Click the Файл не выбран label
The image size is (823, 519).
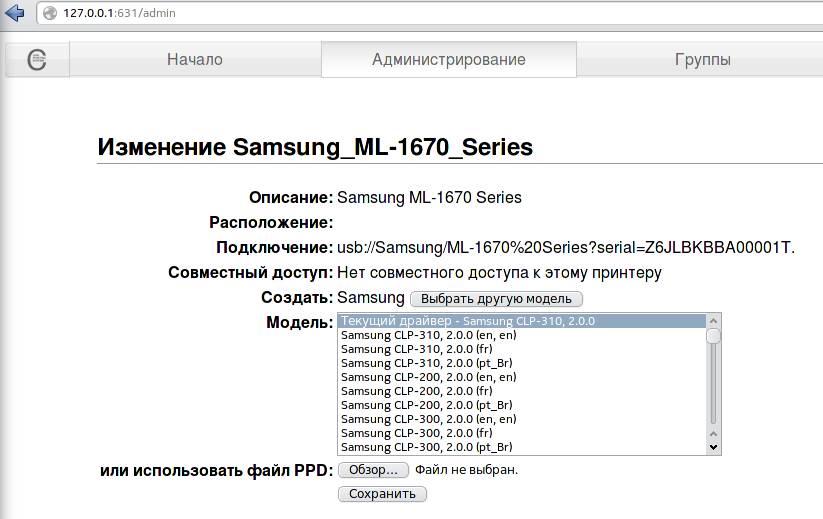click(x=466, y=470)
